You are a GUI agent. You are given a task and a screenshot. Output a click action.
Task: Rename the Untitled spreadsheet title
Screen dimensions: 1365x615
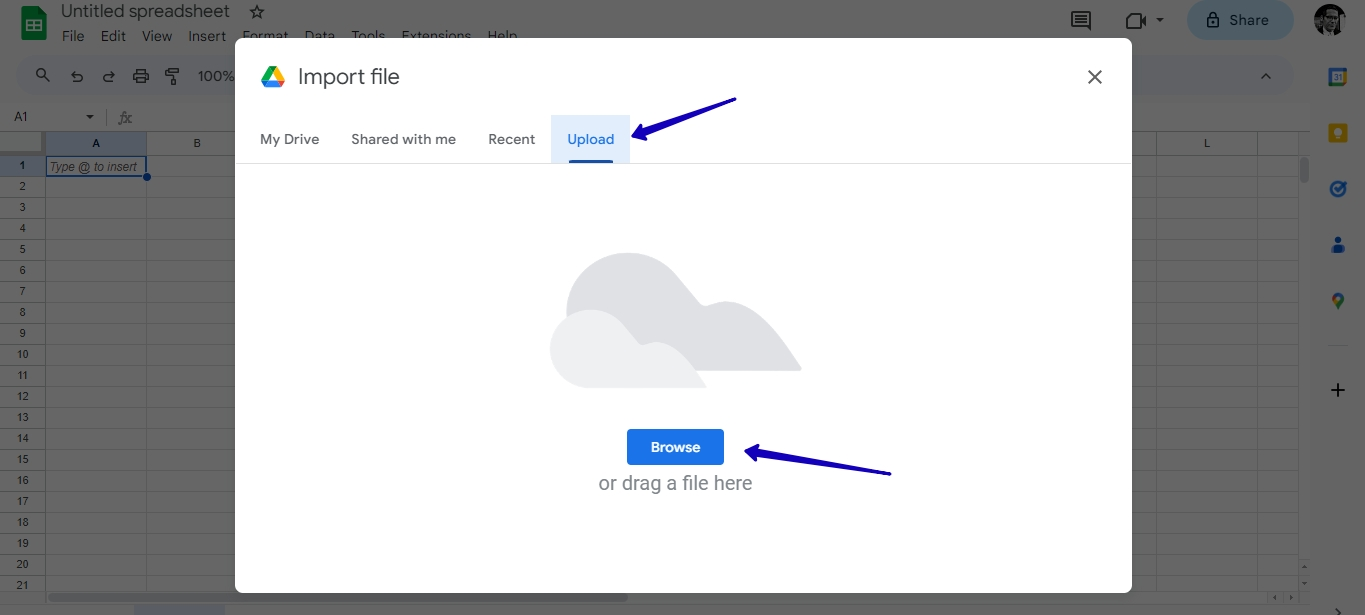coord(145,12)
